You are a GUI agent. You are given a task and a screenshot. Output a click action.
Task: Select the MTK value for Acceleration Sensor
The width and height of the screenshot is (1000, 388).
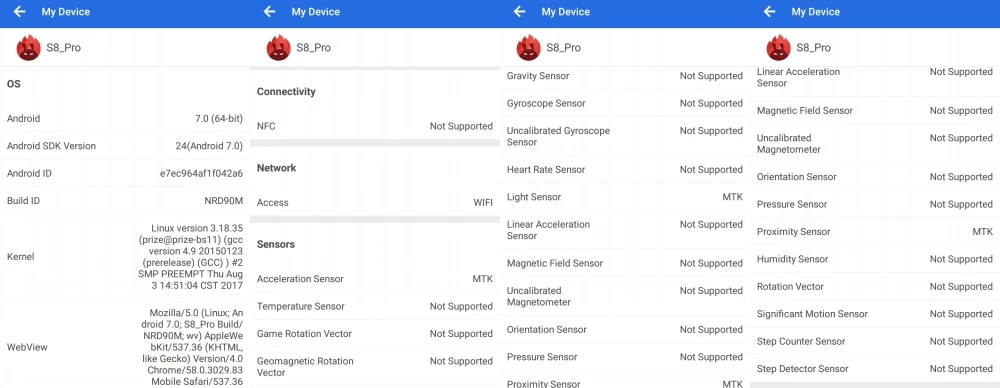click(483, 278)
